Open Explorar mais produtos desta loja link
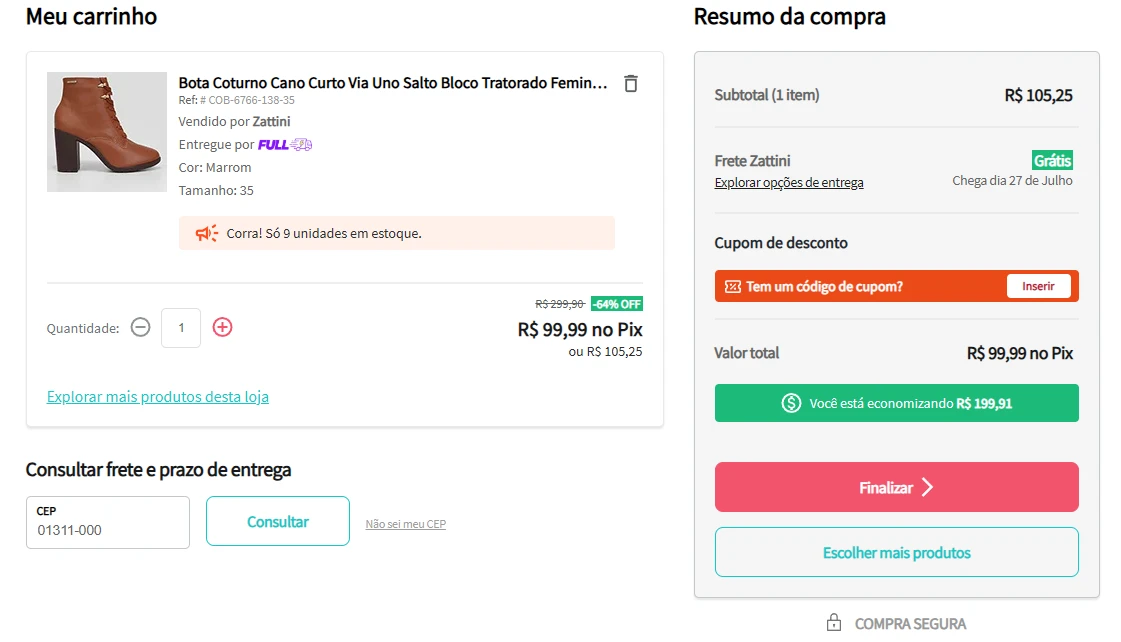 tap(158, 397)
